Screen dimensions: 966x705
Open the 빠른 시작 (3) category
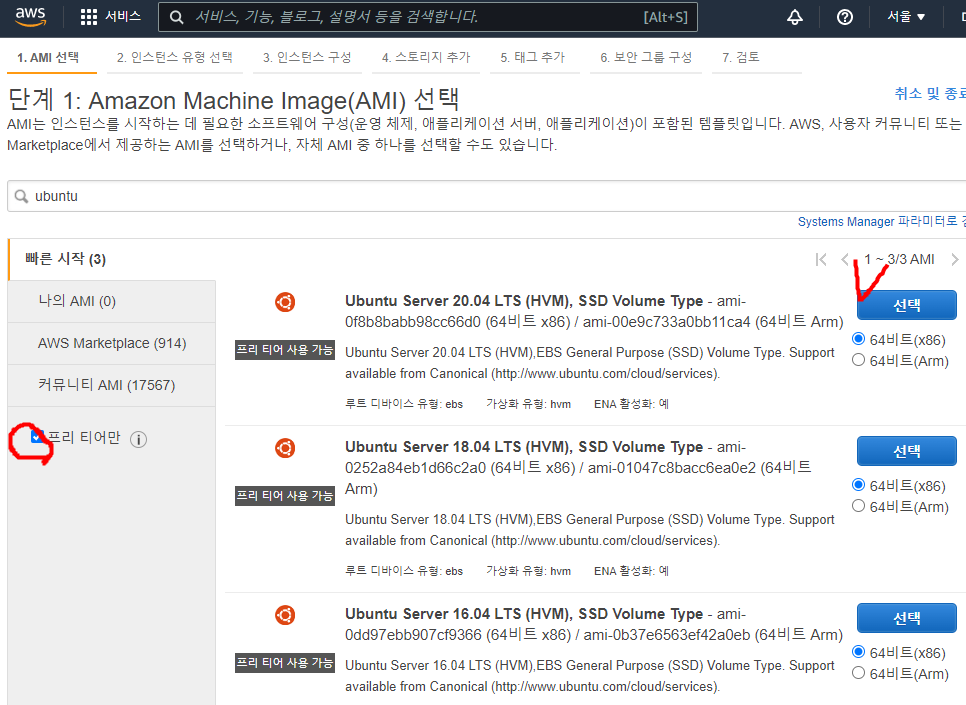coord(65,259)
